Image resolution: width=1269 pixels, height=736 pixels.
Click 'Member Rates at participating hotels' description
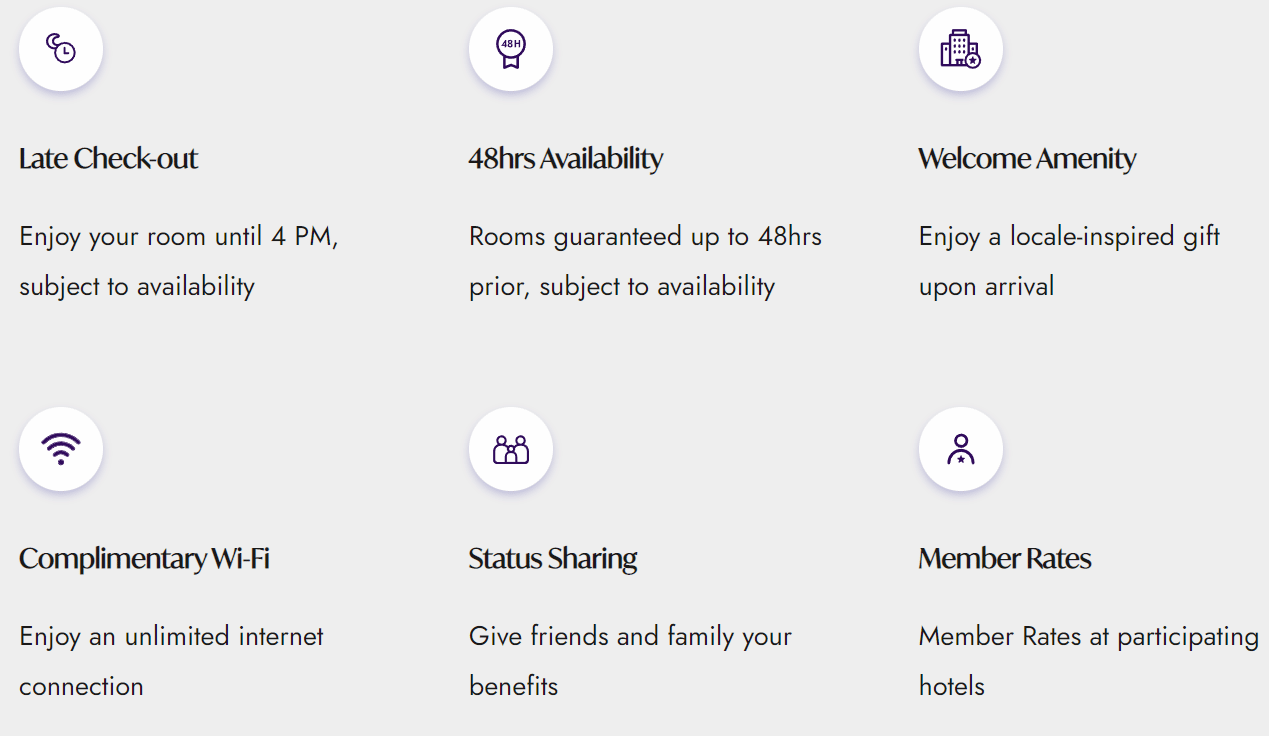(1088, 638)
